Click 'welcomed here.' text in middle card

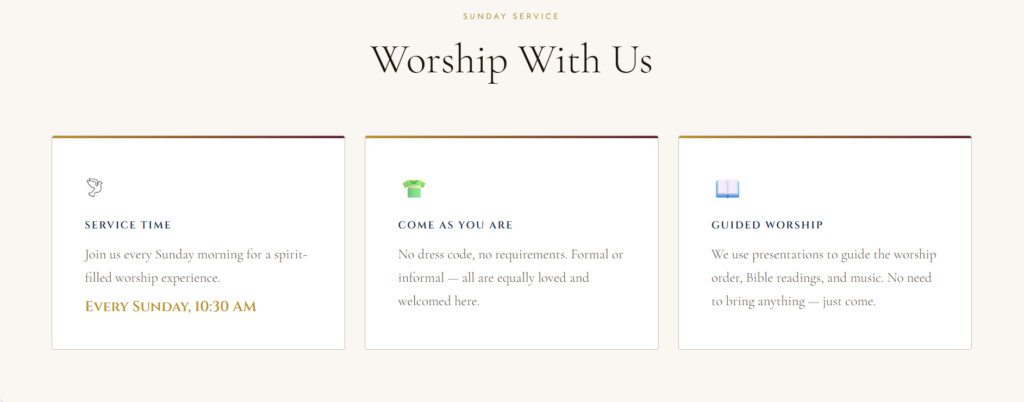(439, 301)
